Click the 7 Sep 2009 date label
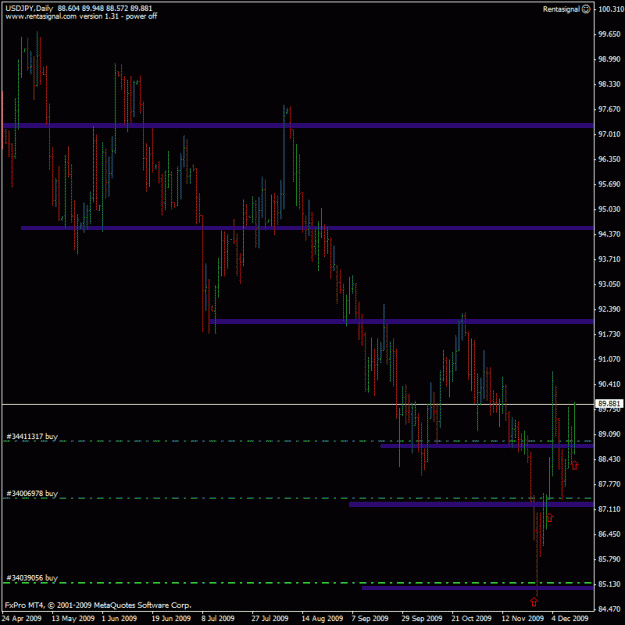 coord(369,618)
